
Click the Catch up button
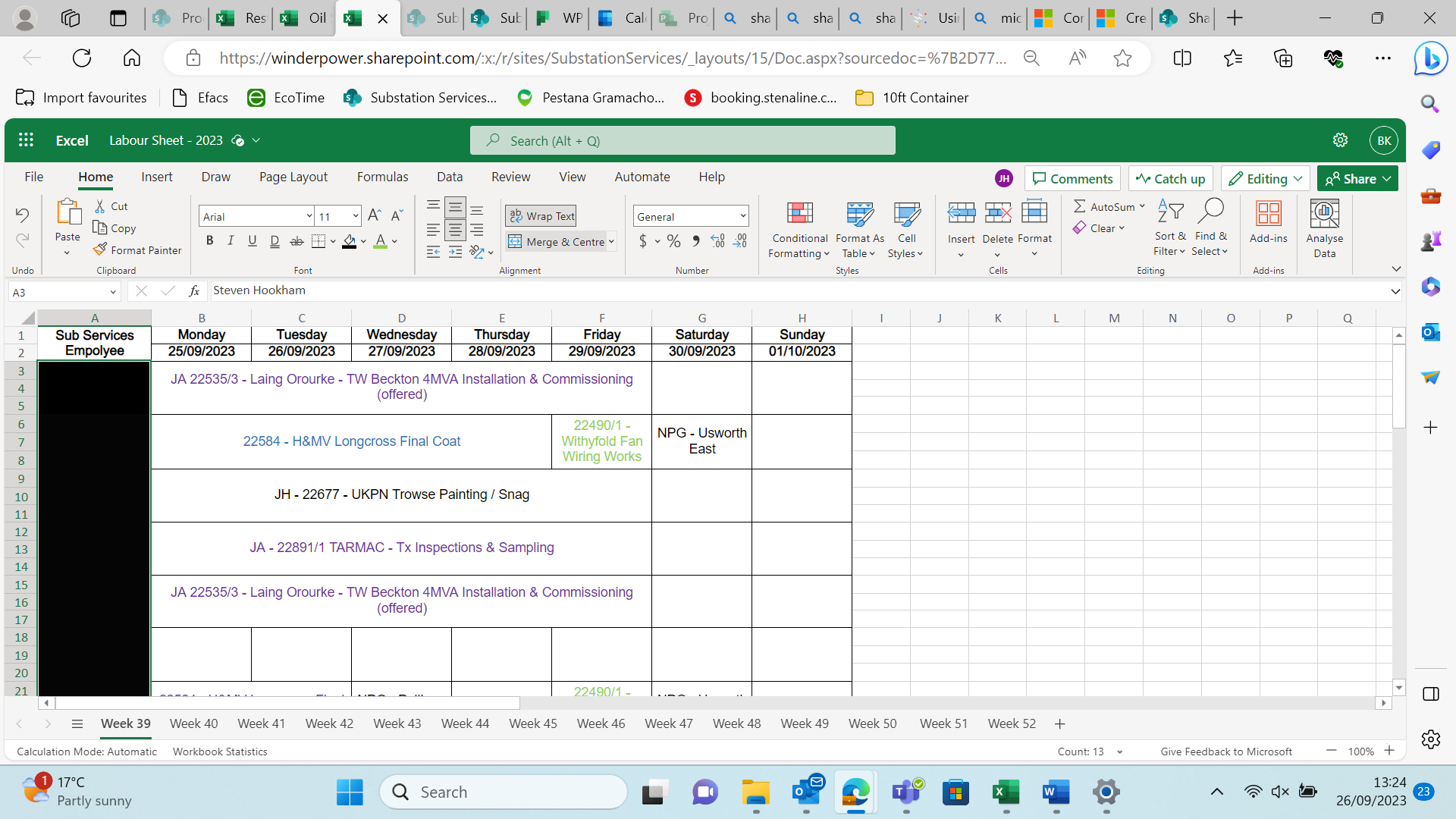pyautogui.click(x=1171, y=179)
